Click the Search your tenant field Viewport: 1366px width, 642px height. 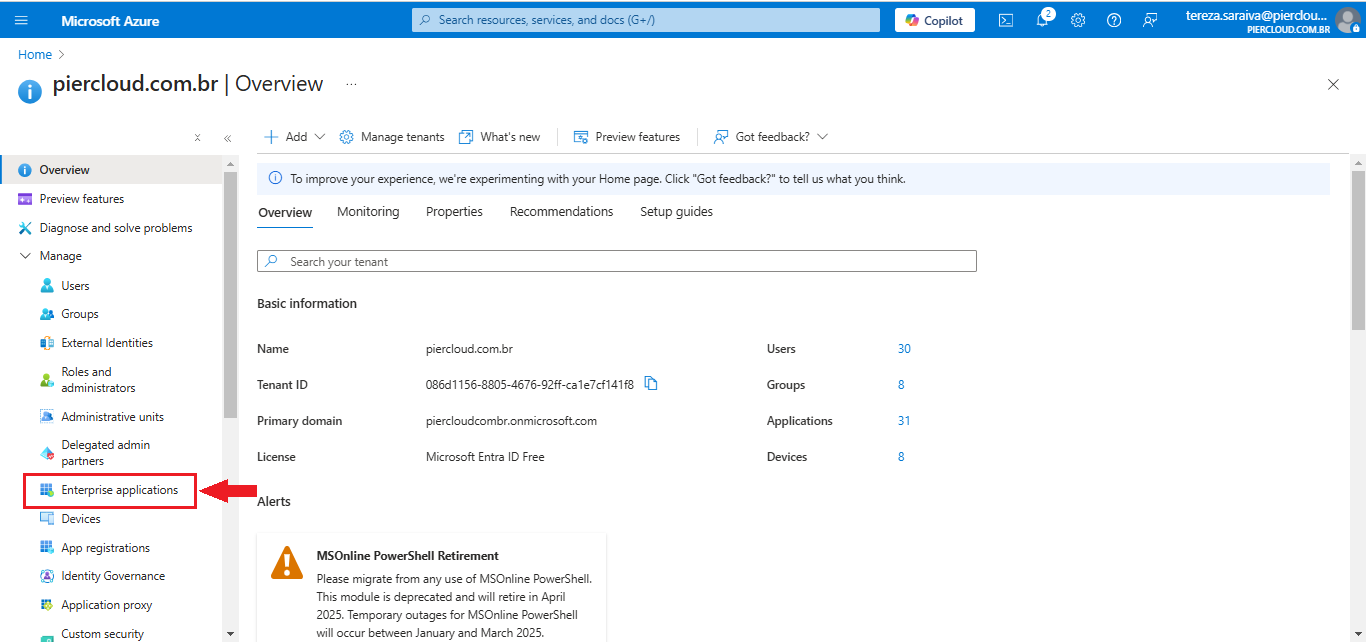pos(616,261)
